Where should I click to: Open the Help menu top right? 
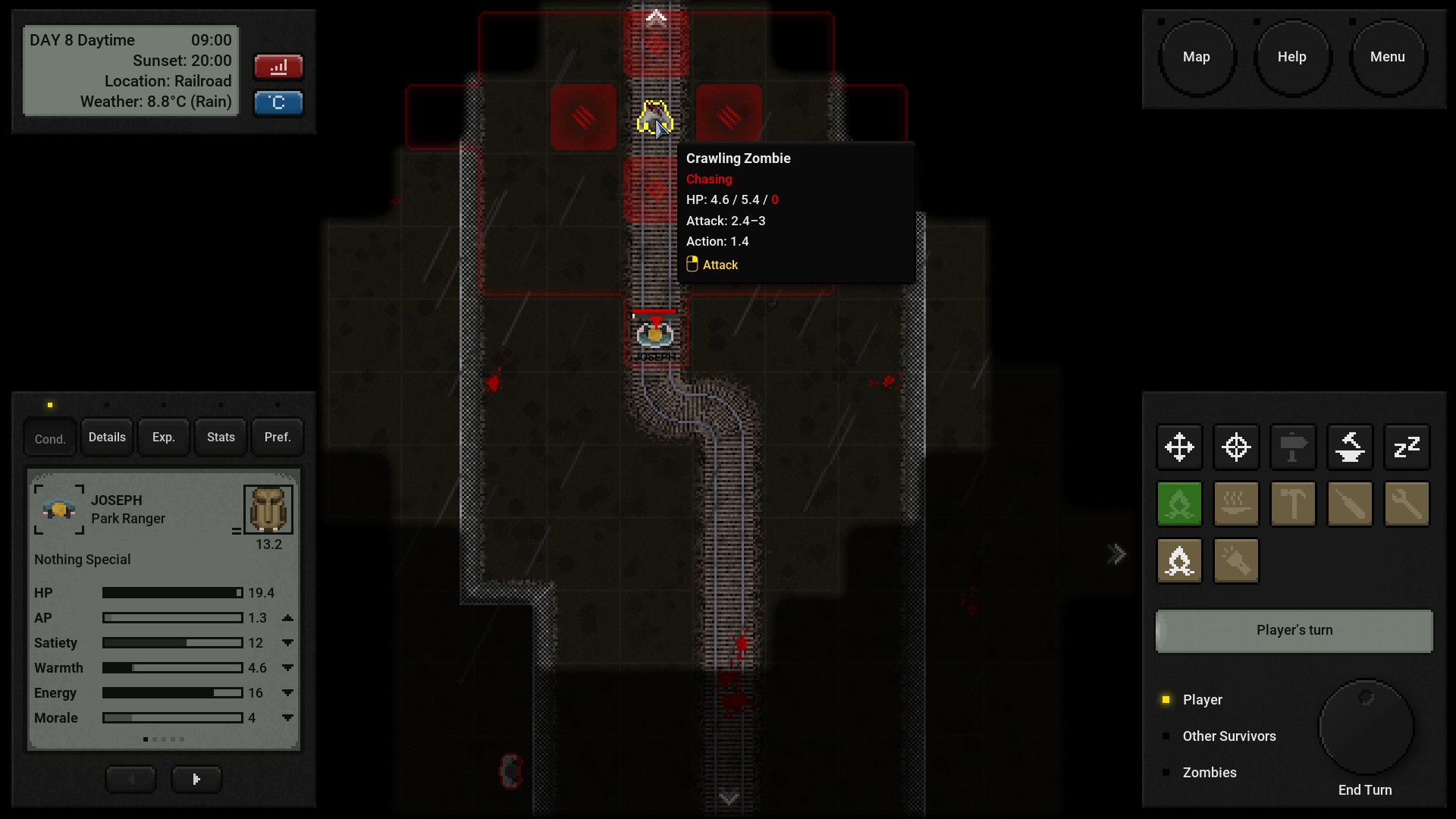point(1291,56)
